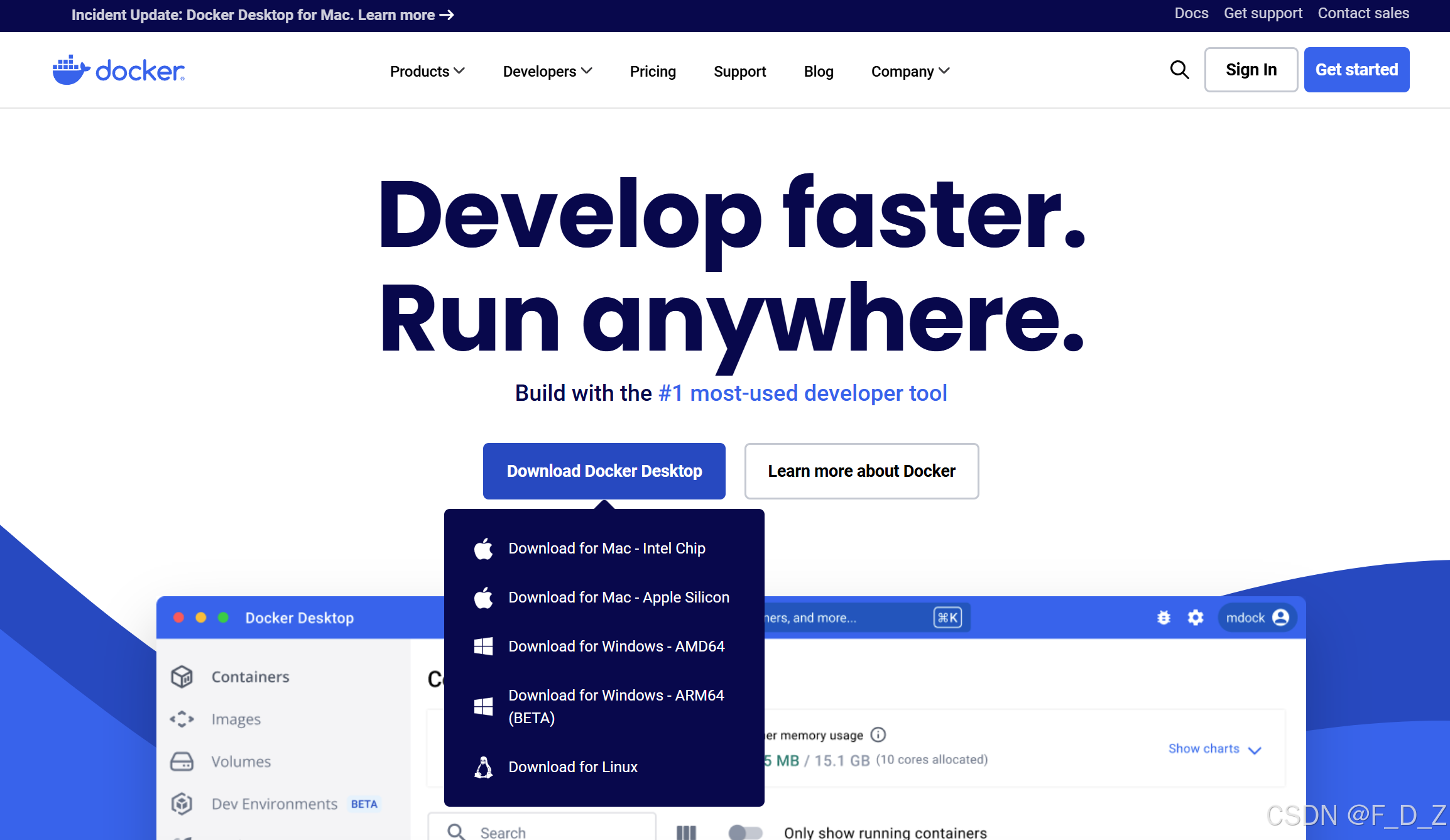1450x840 pixels.
Task: Toggle Only show running containers switch
Action: point(745,832)
